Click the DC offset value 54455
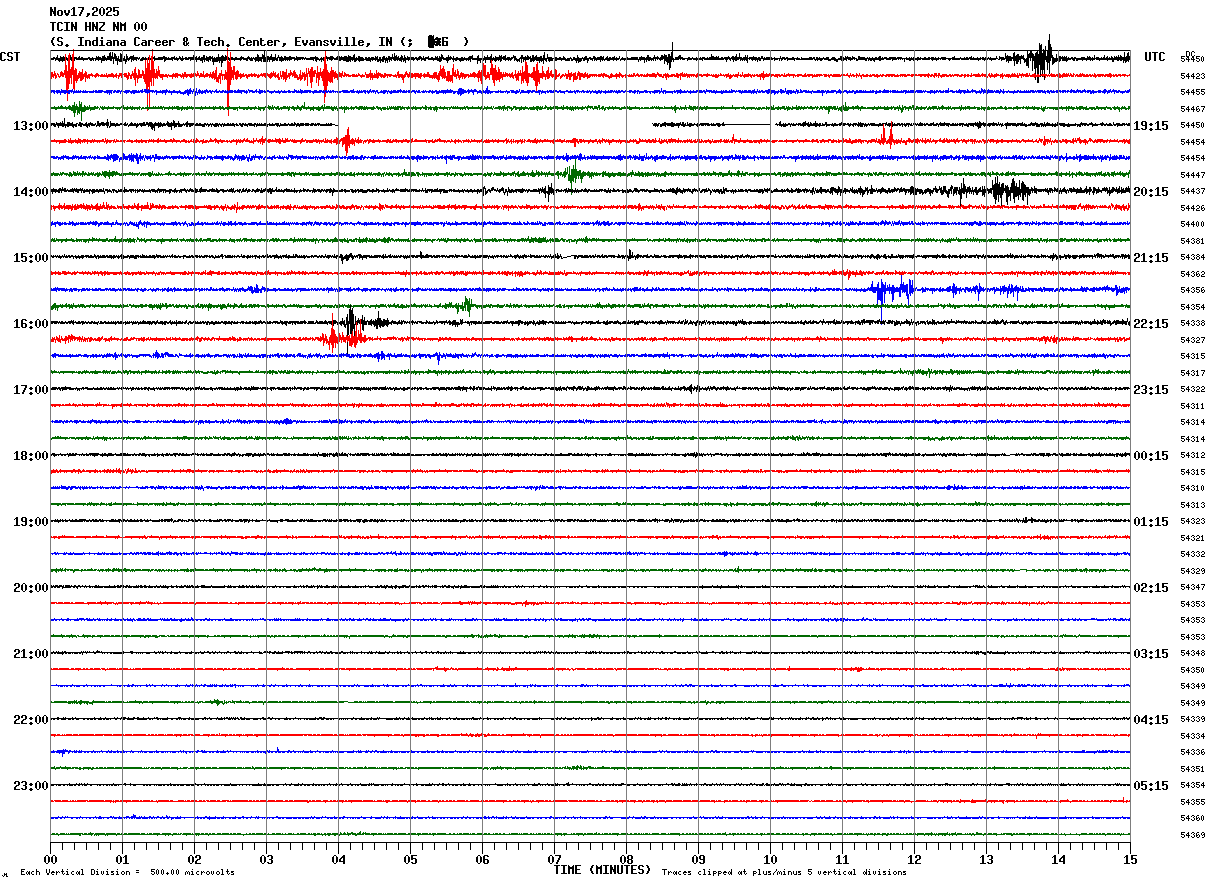 (x=1192, y=92)
